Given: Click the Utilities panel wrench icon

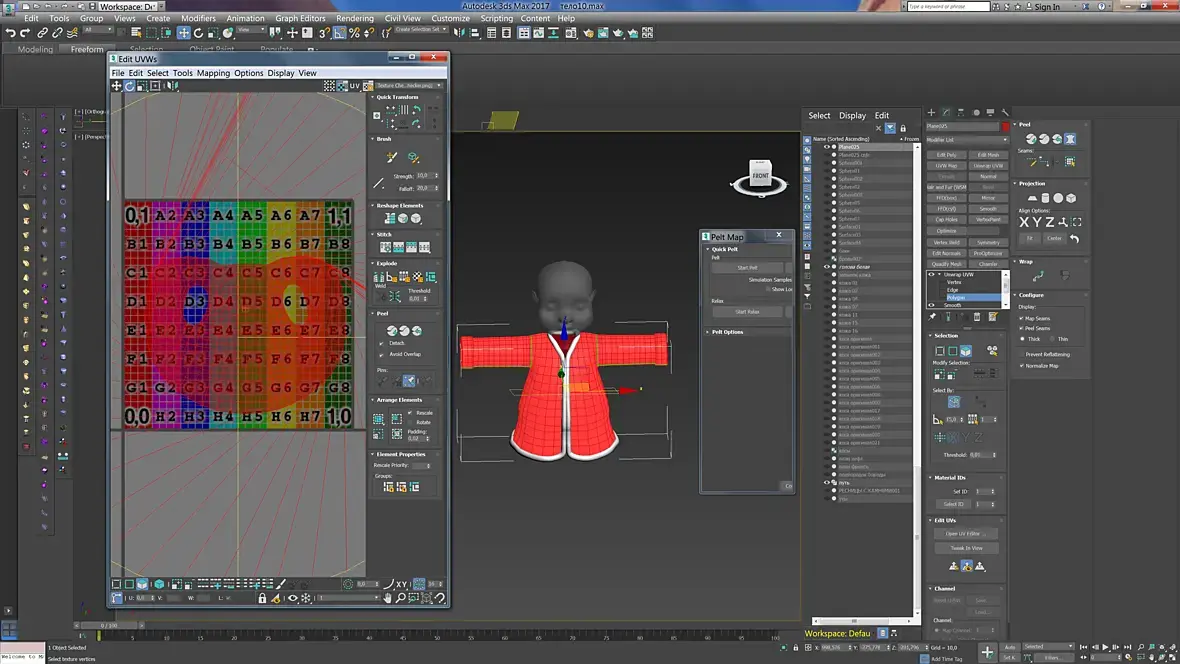Looking at the screenshot, I should click(x=1005, y=112).
